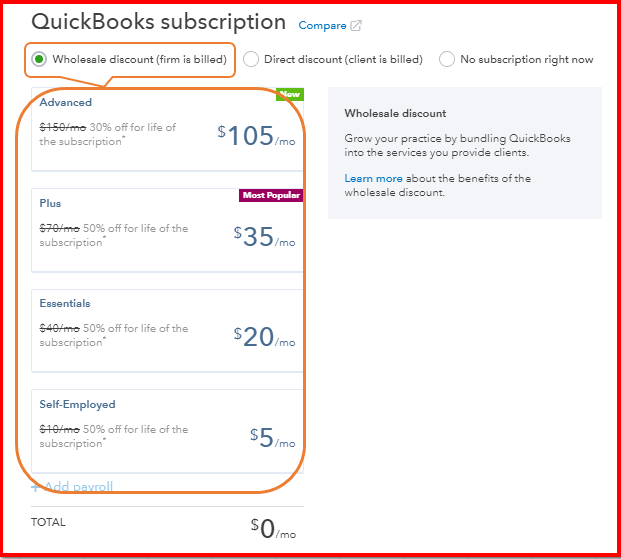Click the $20/mo Essentials price
Image resolution: width=621 pixels, height=559 pixels.
(x=264, y=337)
